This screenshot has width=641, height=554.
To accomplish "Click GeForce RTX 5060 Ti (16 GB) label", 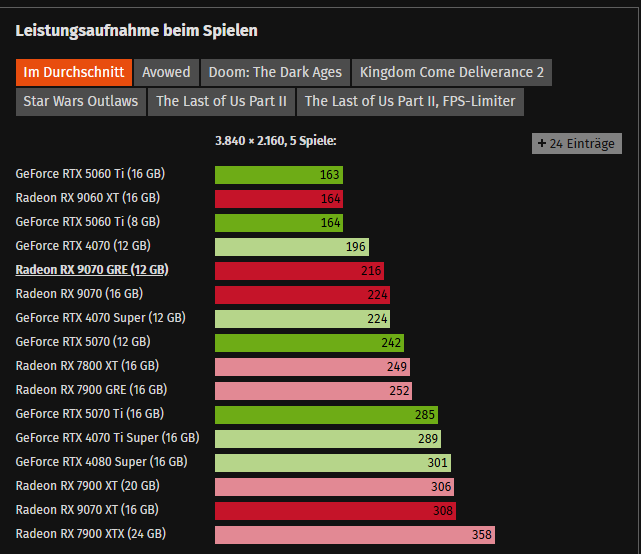I will (90, 174).
